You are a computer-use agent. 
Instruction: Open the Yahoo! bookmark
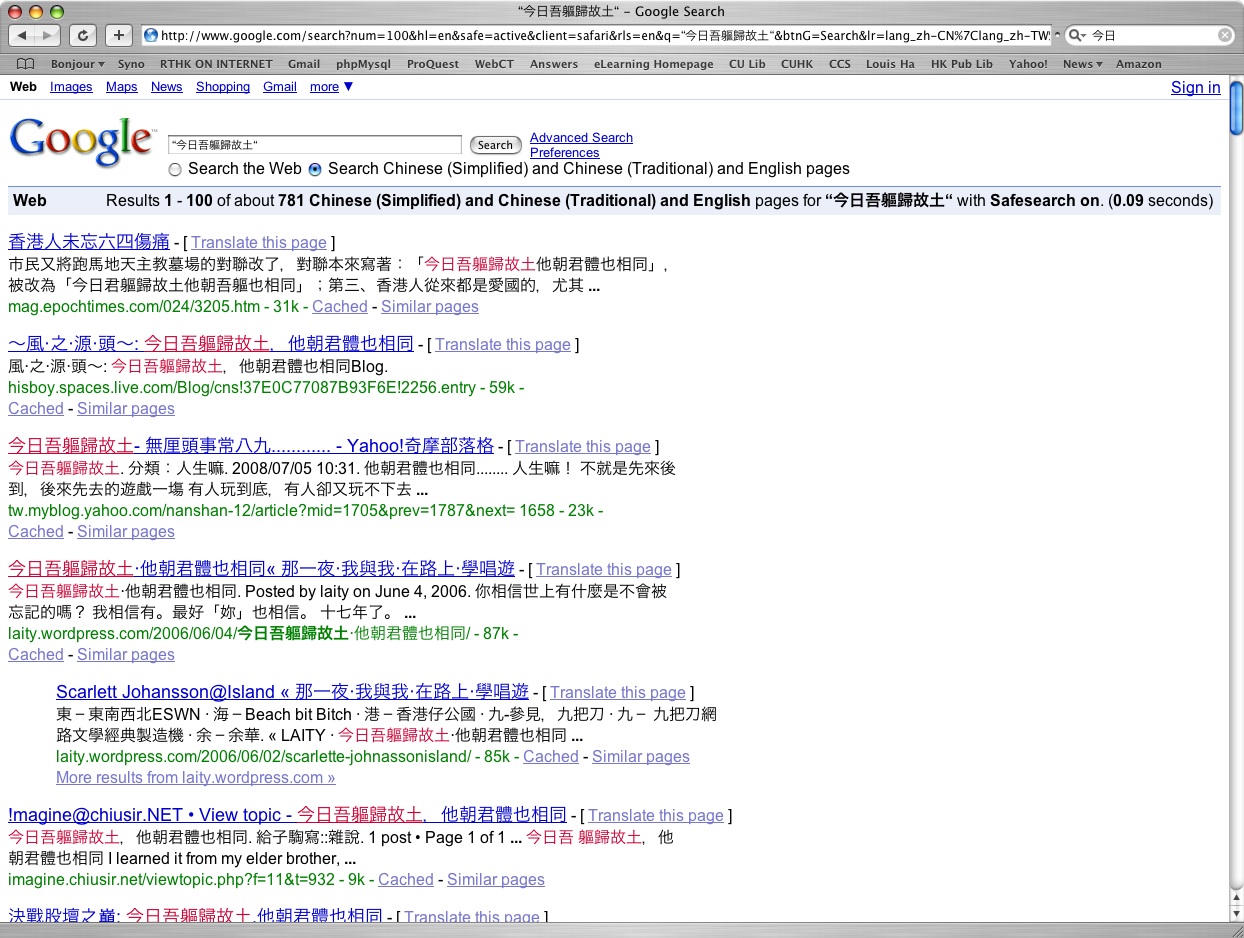point(1028,64)
